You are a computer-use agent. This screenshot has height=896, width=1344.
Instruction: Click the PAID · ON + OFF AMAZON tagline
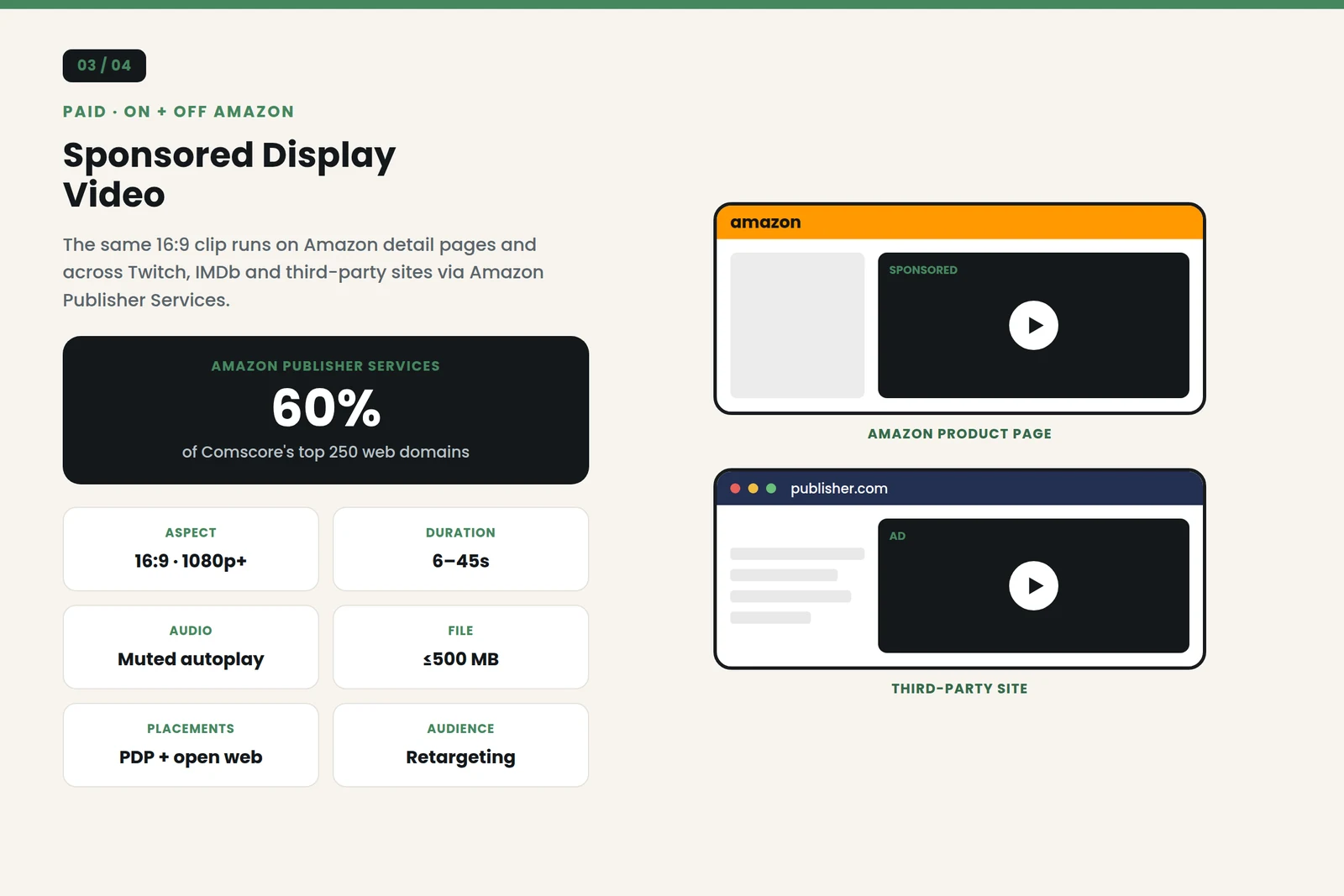click(x=179, y=112)
